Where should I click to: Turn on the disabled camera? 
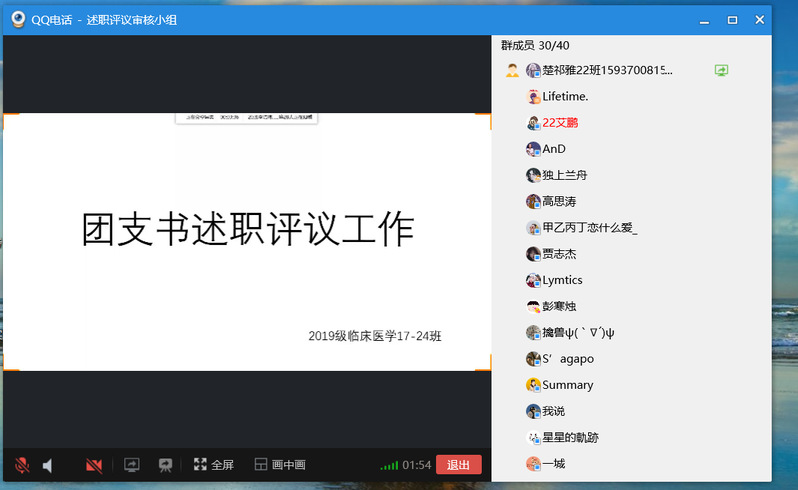click(x=94, y=465)
